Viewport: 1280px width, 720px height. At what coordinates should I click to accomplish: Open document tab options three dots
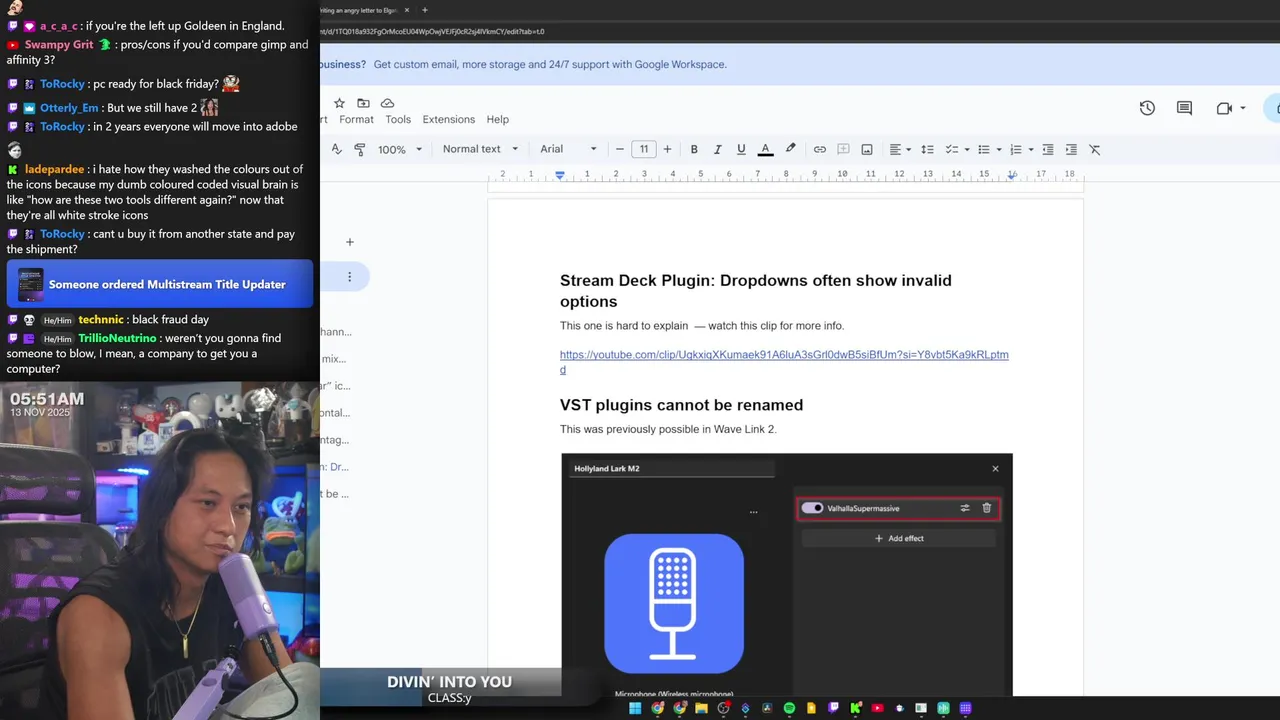(x=349, y=277)
